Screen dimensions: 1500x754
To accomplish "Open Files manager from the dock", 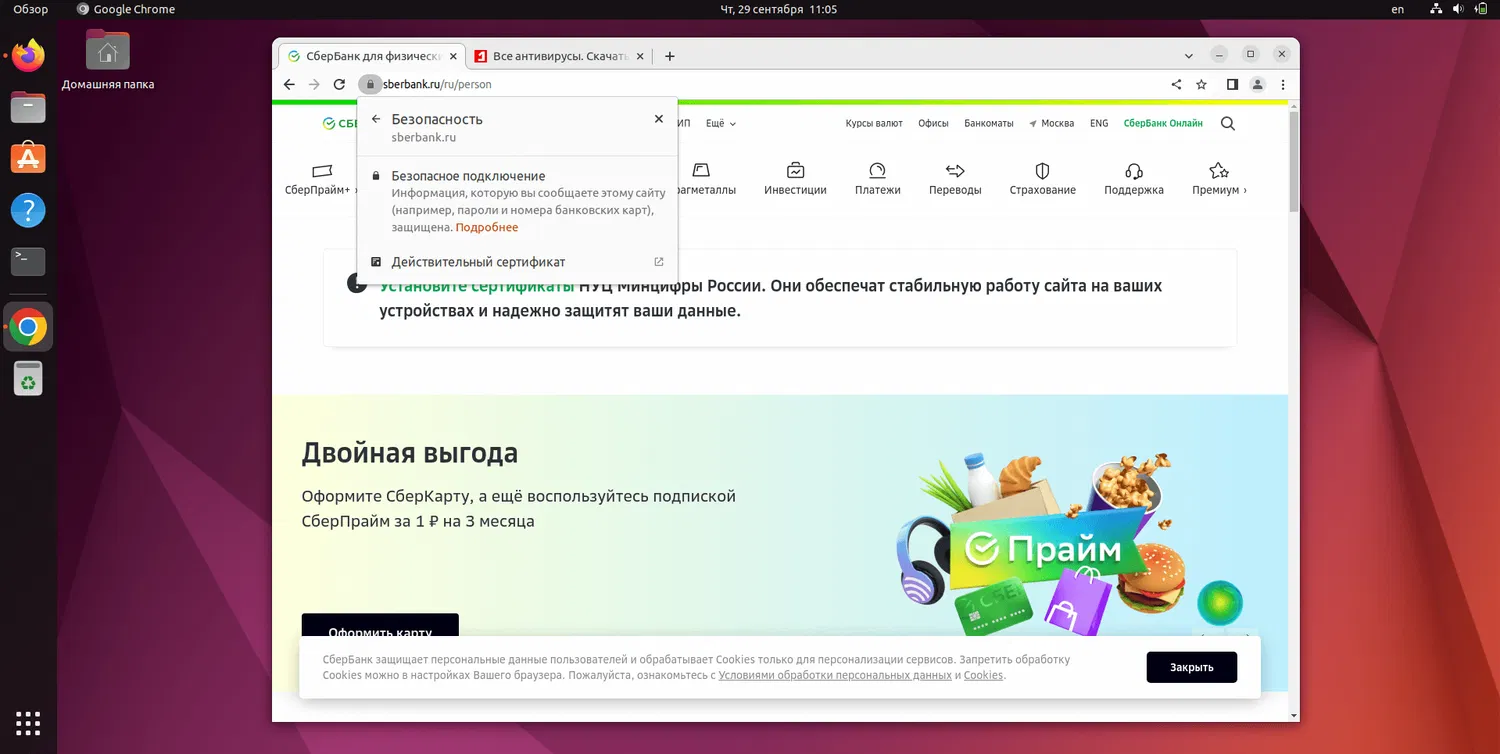I will point(28,107).
